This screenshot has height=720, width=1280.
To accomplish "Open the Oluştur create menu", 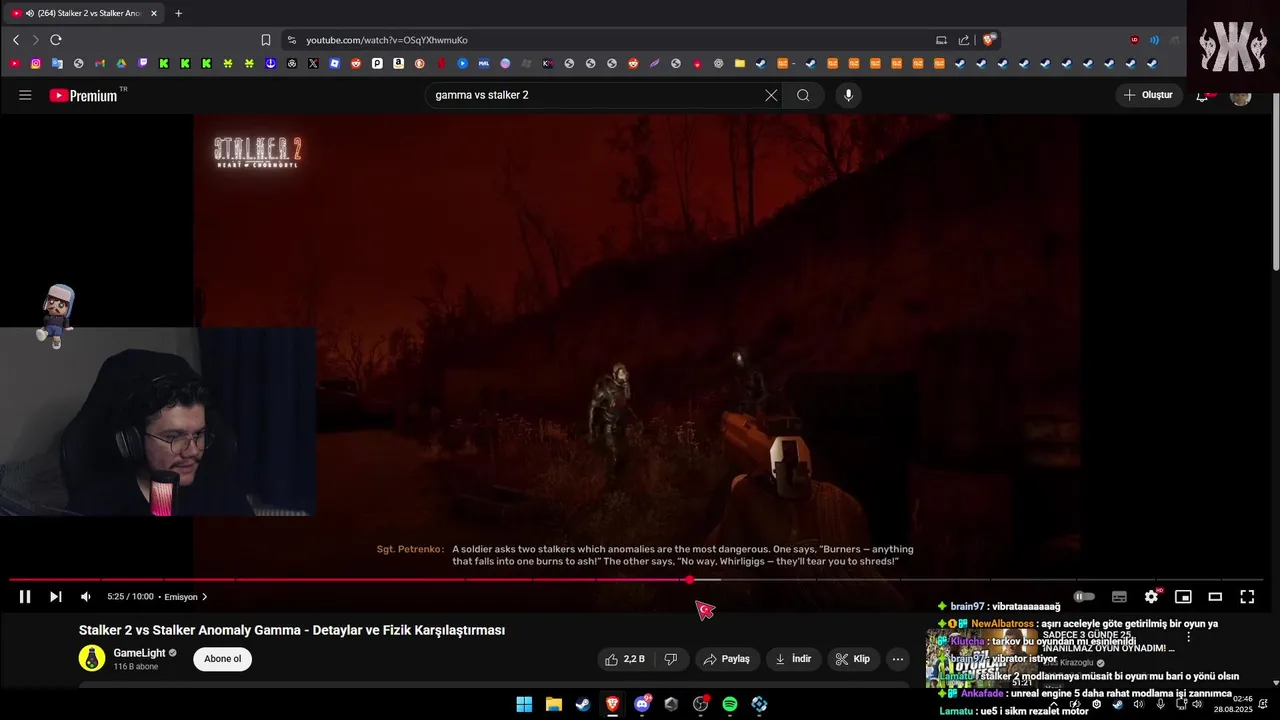I will click(1149, 95).
